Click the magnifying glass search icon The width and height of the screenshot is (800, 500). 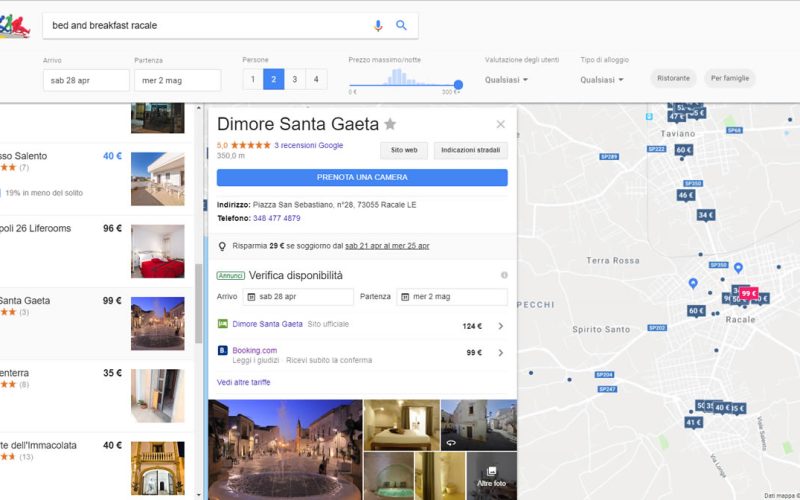click(402, 25)
